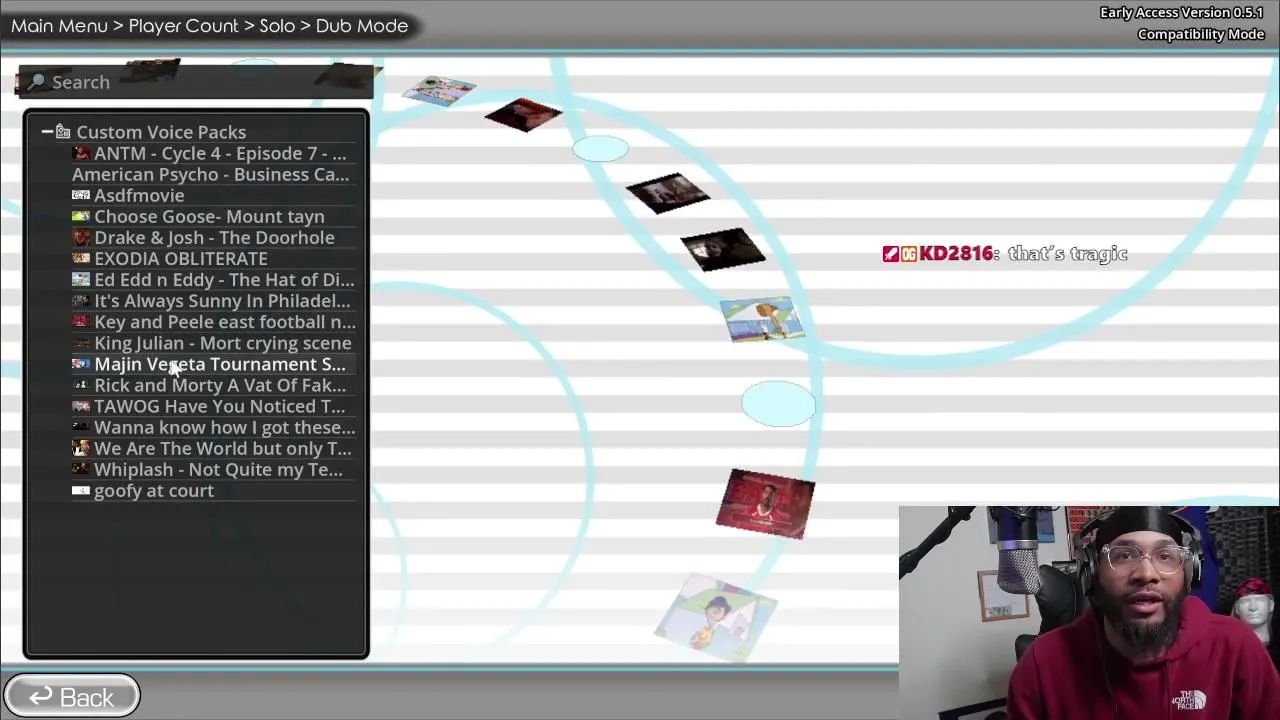Focus the Search field
The height and width of the screenshot is (720, 1280).
point(196,82)
